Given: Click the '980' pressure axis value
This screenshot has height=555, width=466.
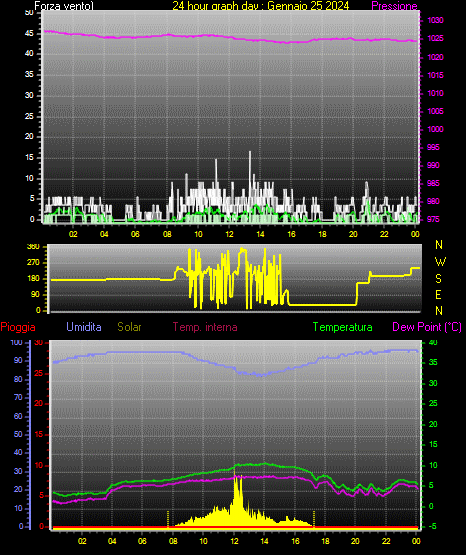Looking at the screenshot, I should tap(433, 201).
